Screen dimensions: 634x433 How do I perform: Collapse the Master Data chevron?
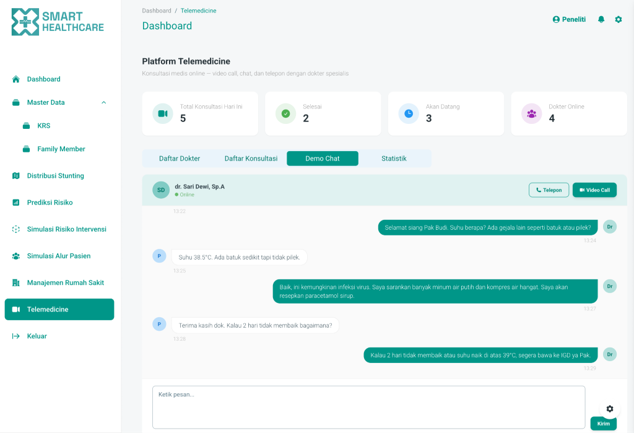[x=104, y=103]
